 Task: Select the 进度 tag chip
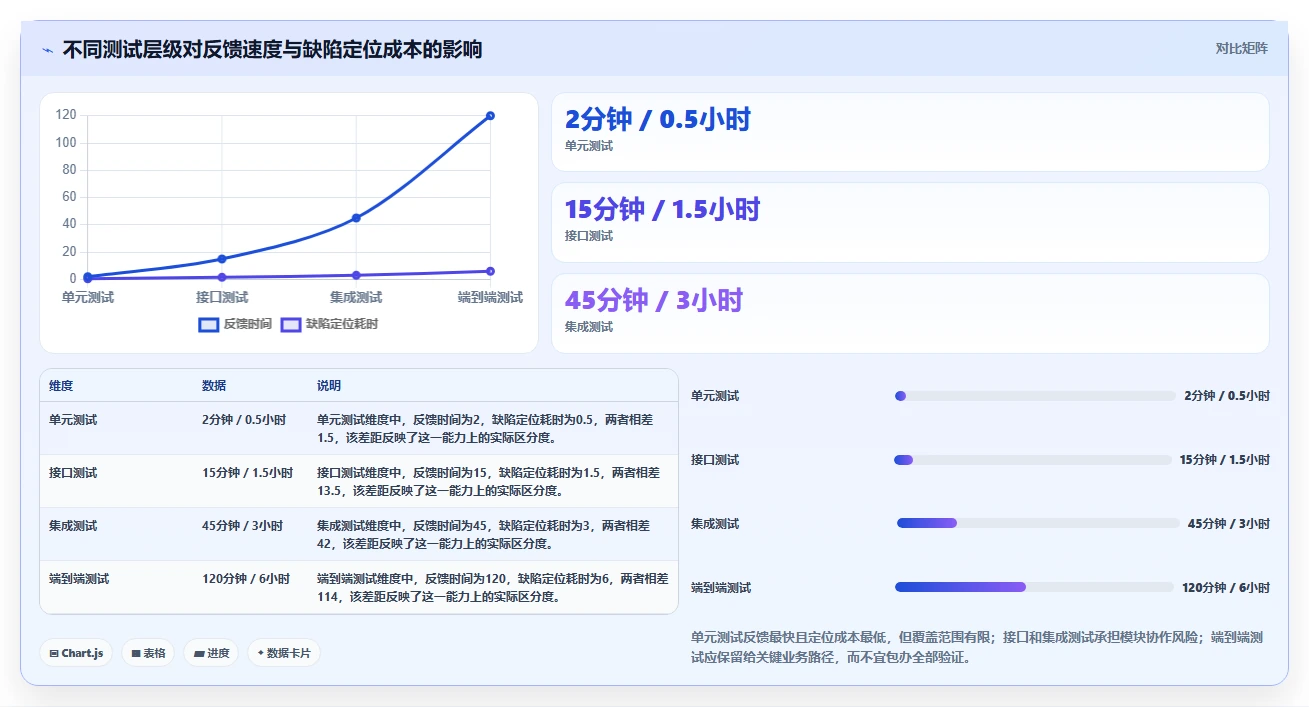pos(211,653)
